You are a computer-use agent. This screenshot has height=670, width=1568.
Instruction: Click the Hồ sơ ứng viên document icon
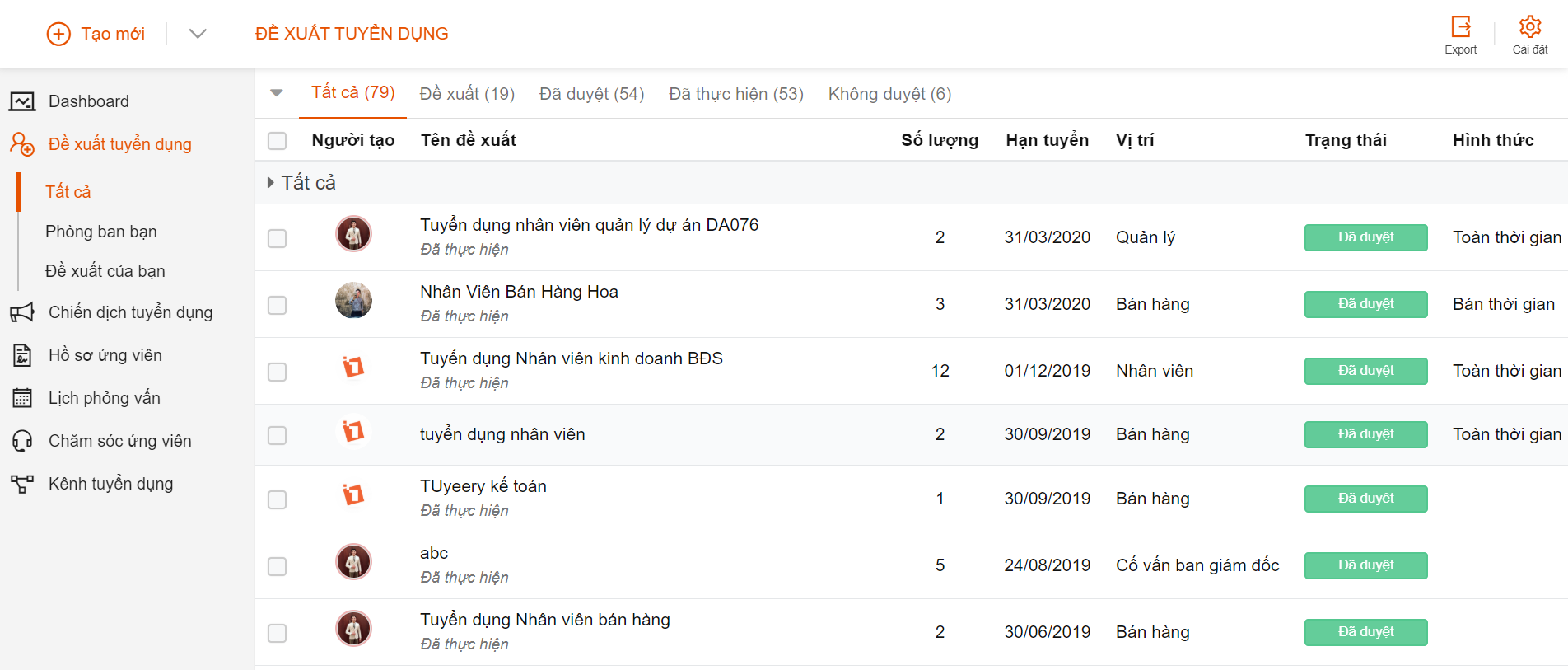click(x=22, y=355)
